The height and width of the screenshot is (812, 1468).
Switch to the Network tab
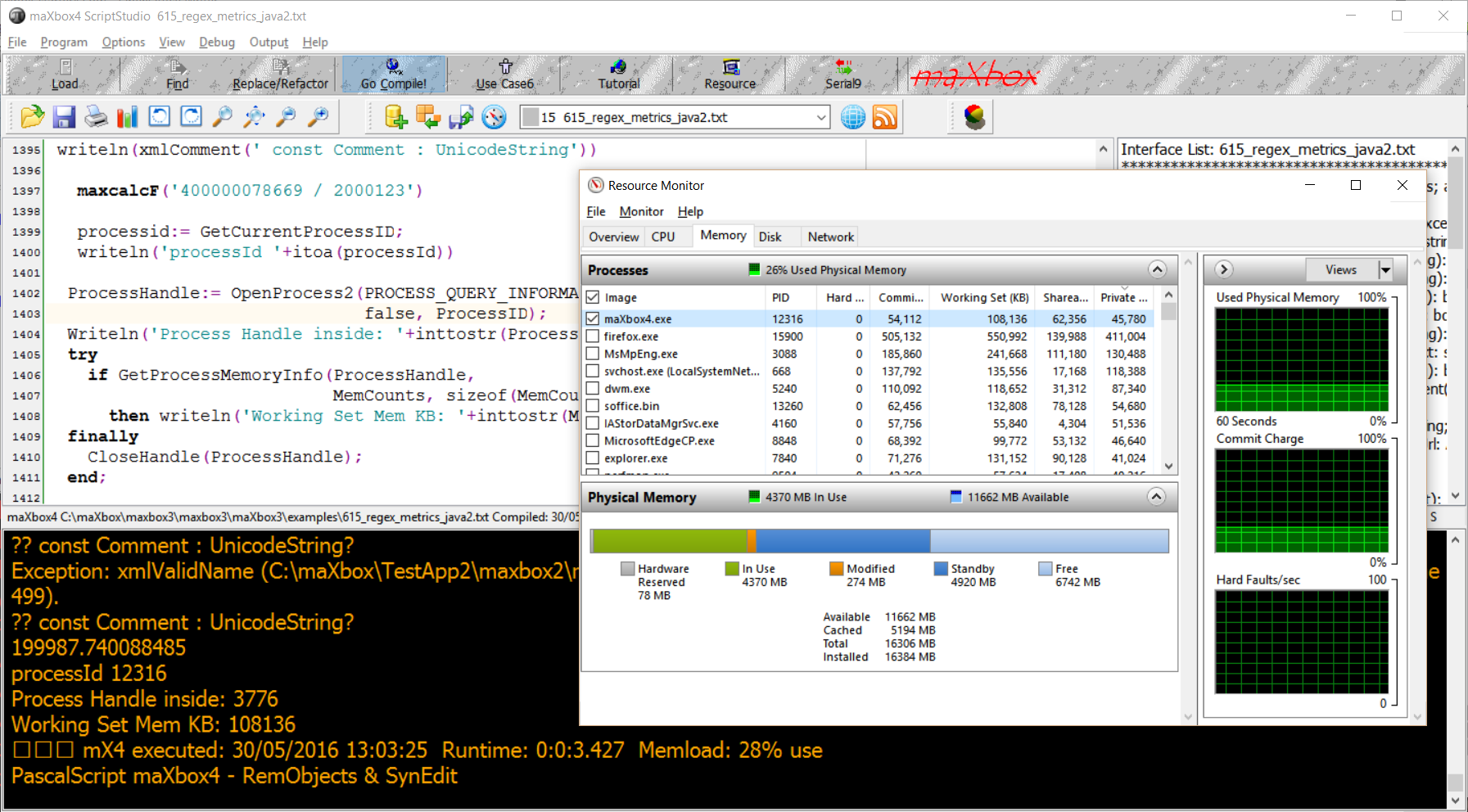[x=831, y=237]
